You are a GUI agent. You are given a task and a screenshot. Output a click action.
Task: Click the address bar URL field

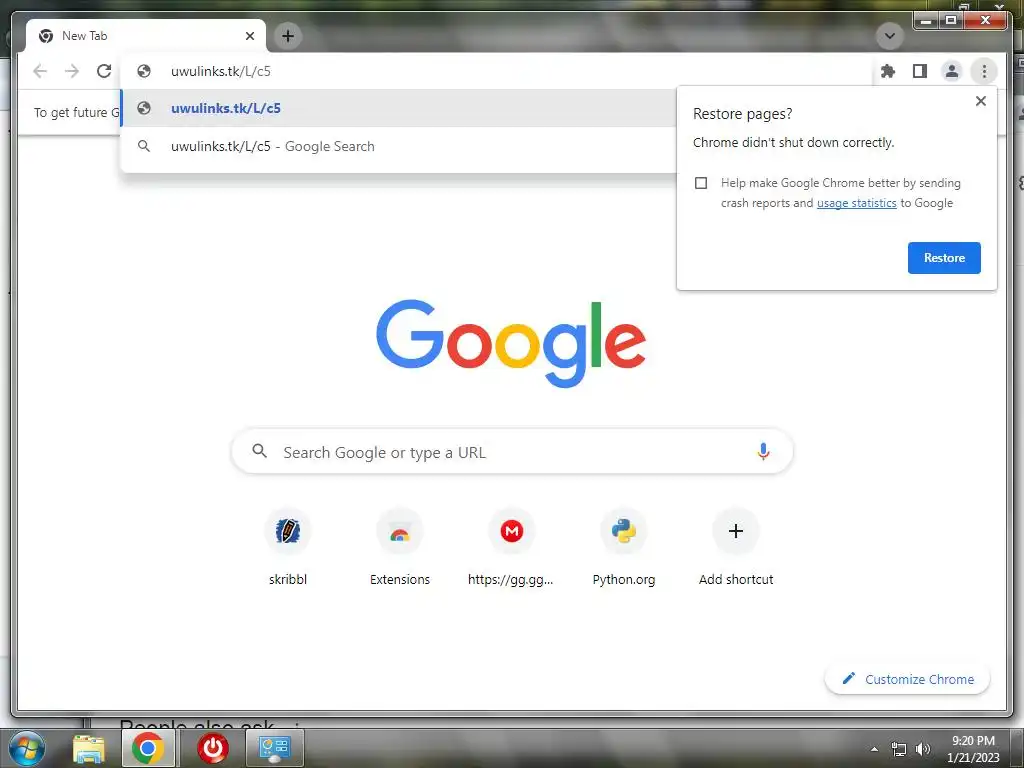pos(496,71)
